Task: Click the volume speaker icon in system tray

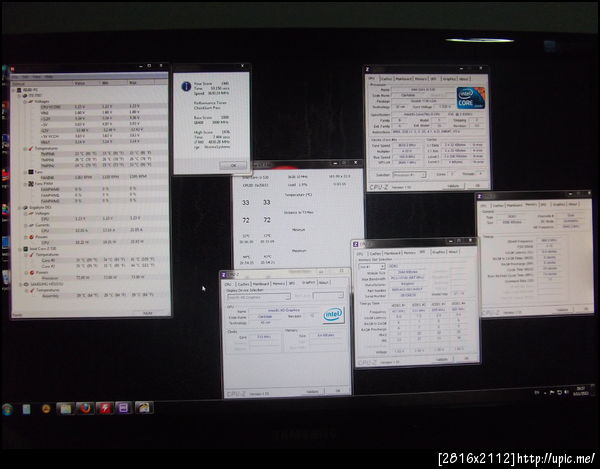Action: pos(566,392)
